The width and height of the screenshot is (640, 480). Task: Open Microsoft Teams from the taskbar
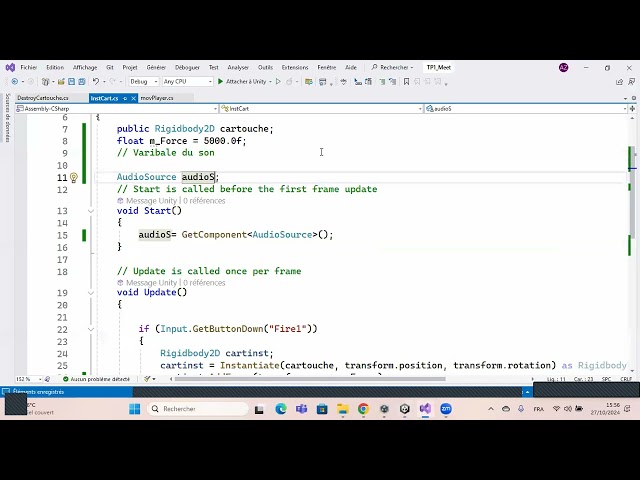(x=301, y=409)
